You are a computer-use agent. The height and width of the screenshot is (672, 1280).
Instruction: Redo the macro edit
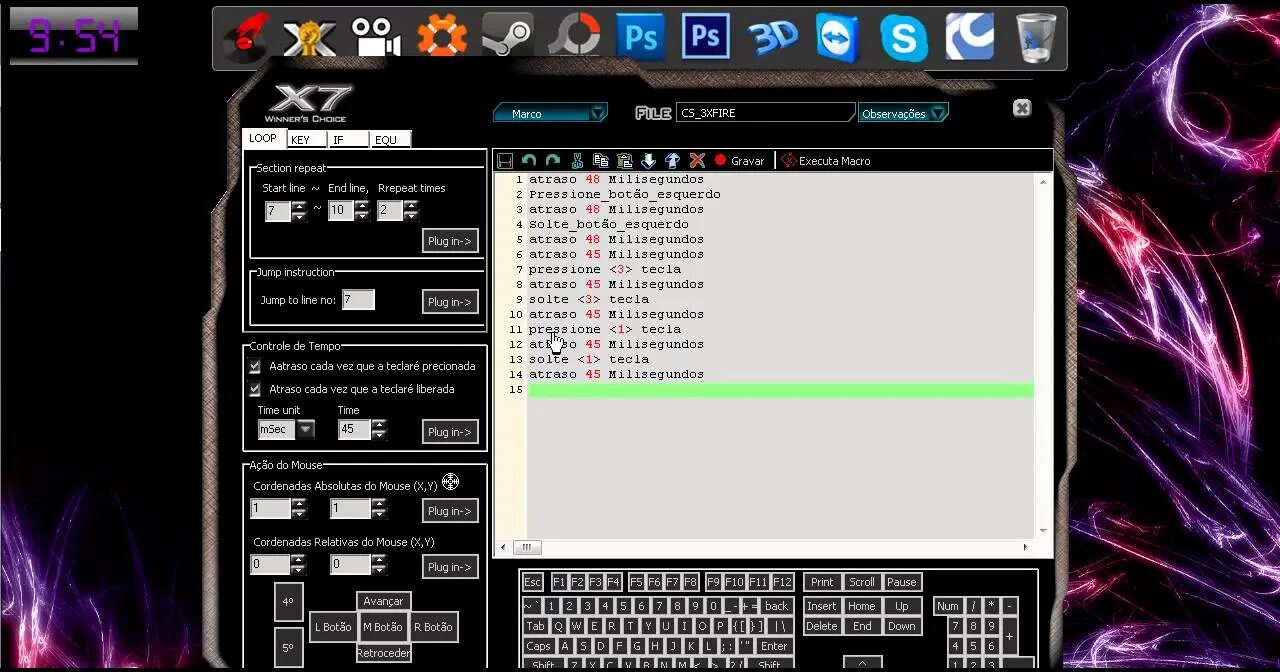[552, 161]
